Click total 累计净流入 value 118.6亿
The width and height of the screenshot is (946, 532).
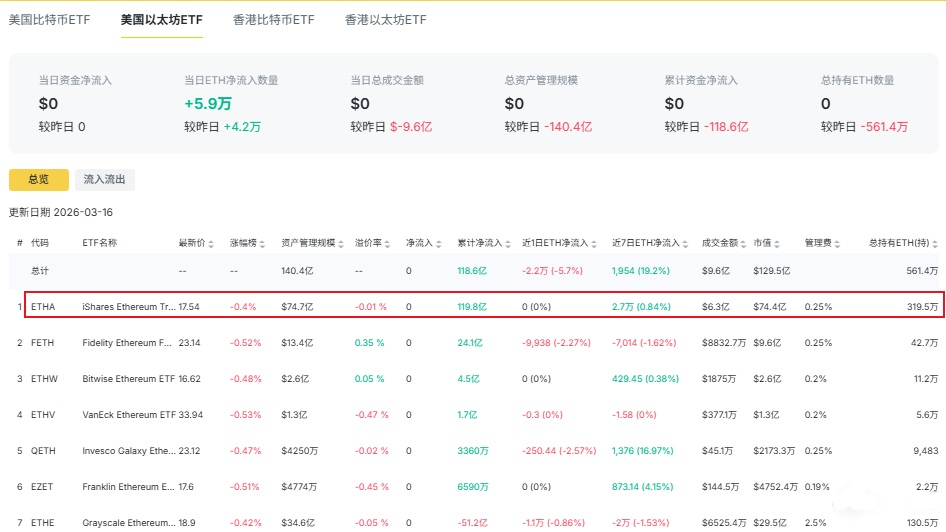[472, 271]
